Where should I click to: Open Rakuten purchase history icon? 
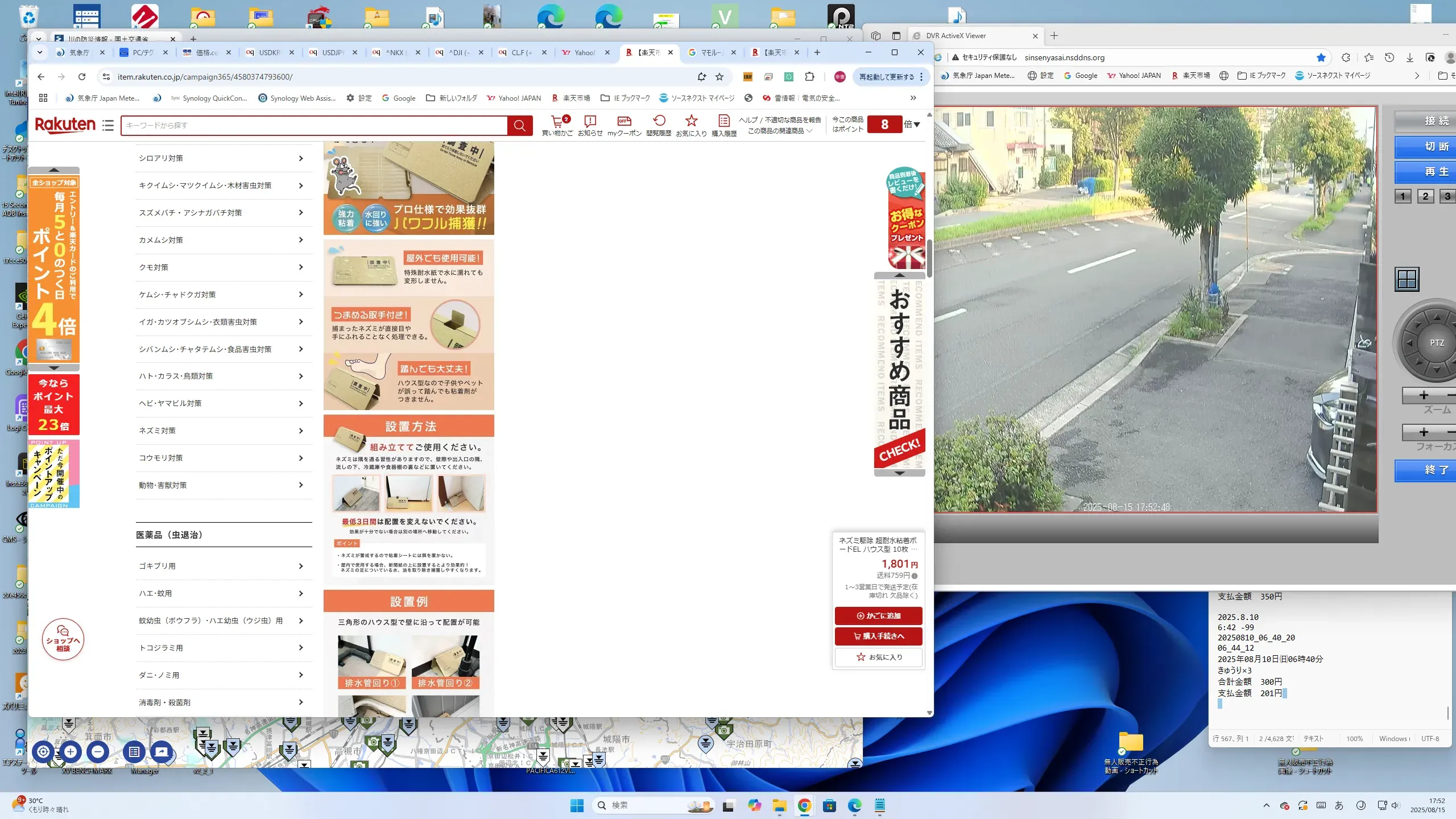[x=723, y=121]
